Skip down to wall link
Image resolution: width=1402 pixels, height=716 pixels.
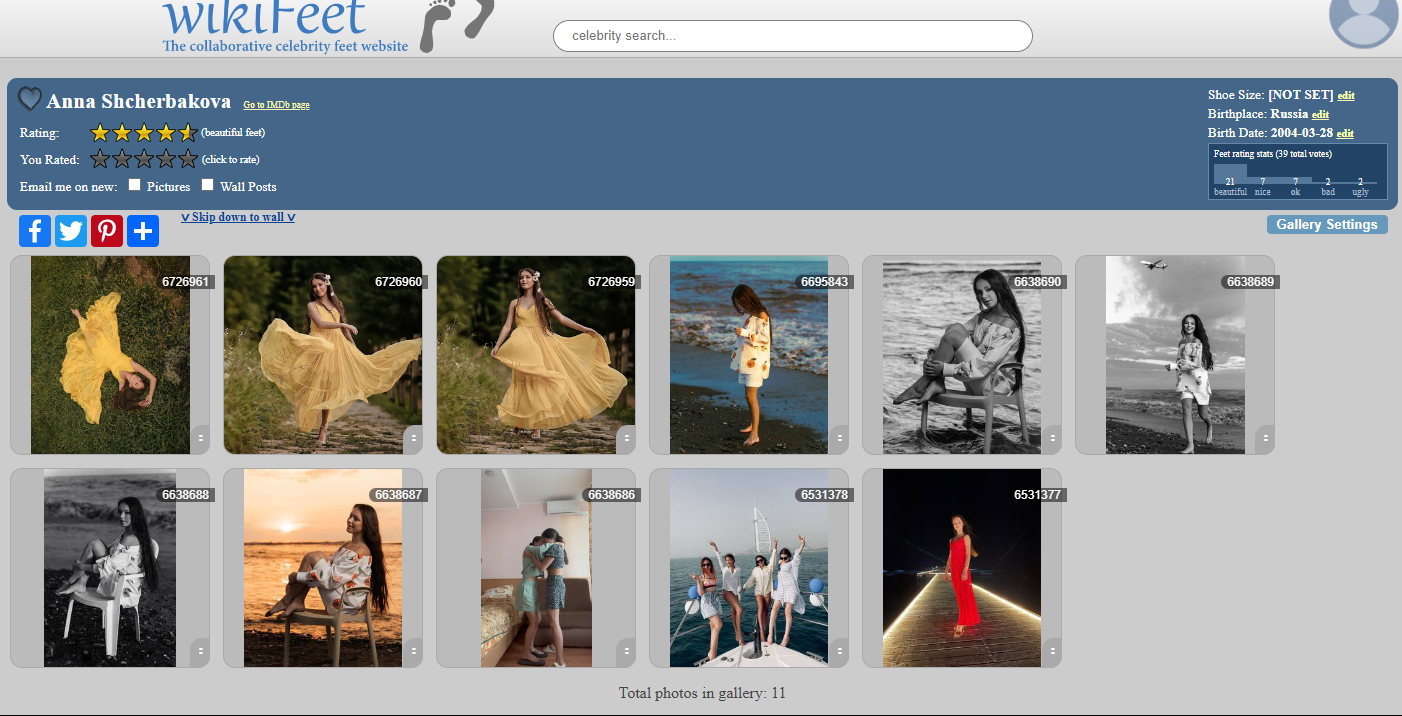click(x=238, y=217)
